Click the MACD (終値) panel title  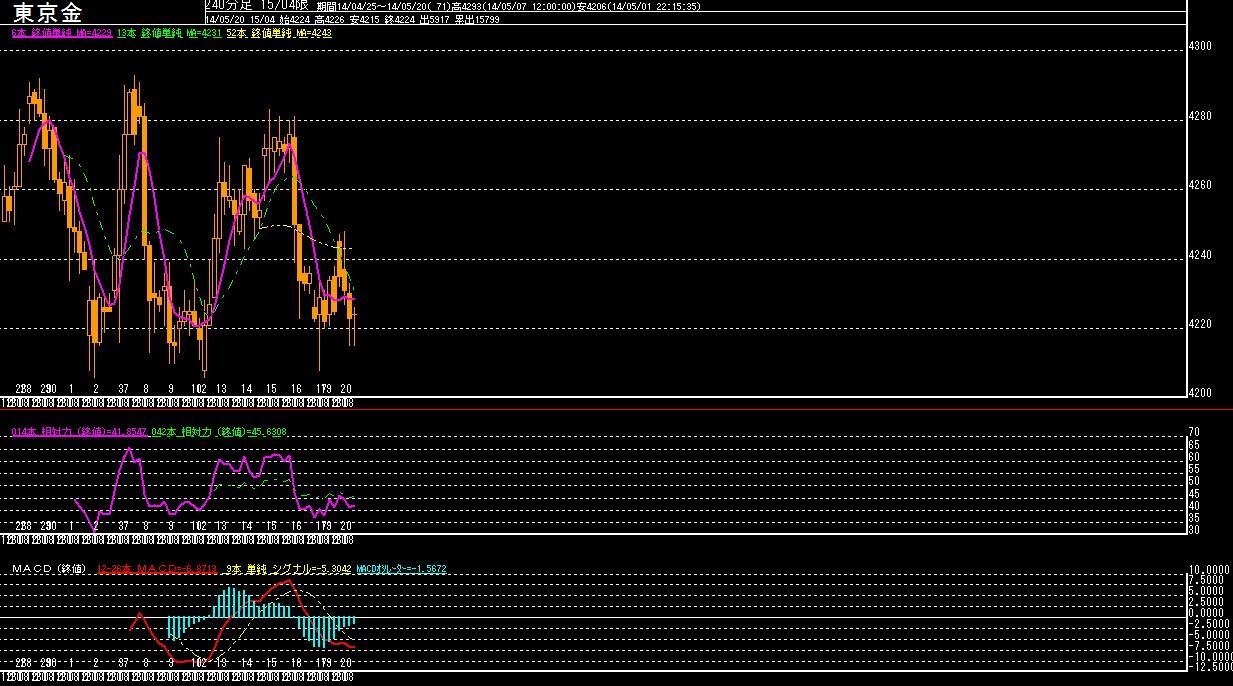[50, 568]
